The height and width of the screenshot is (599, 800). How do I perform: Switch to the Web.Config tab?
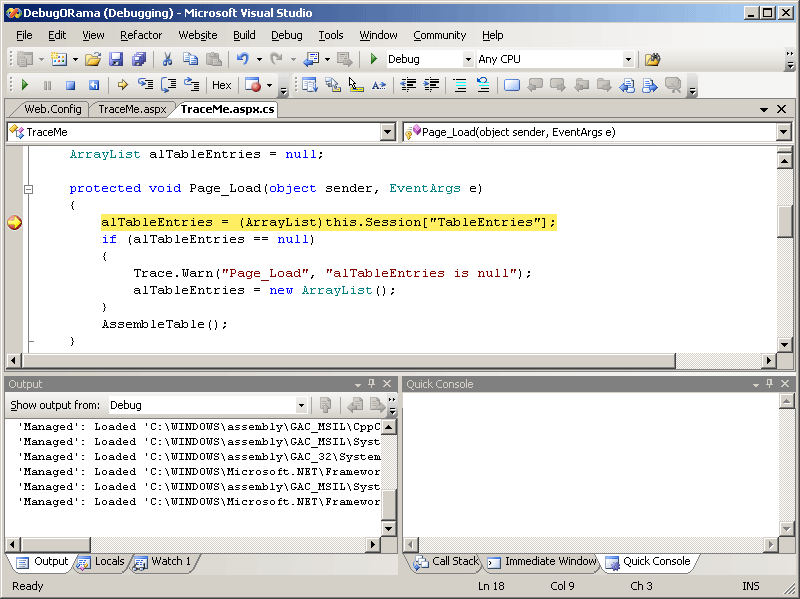tap(52, 109)
